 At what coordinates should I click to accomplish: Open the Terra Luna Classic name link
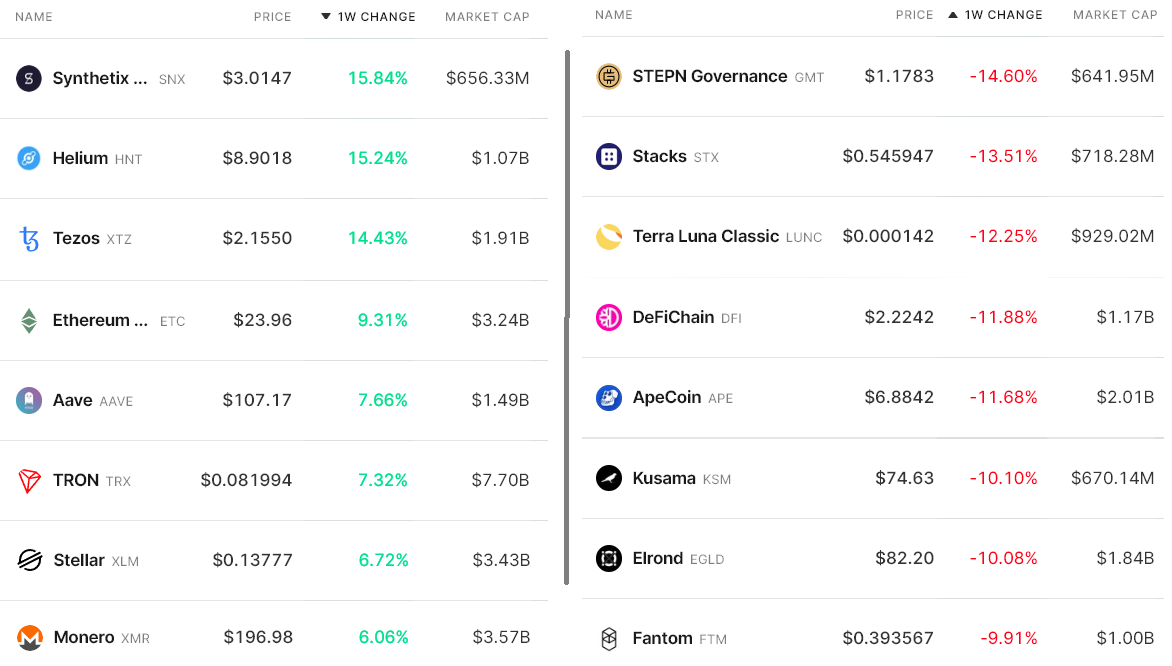tap(705, 236)
